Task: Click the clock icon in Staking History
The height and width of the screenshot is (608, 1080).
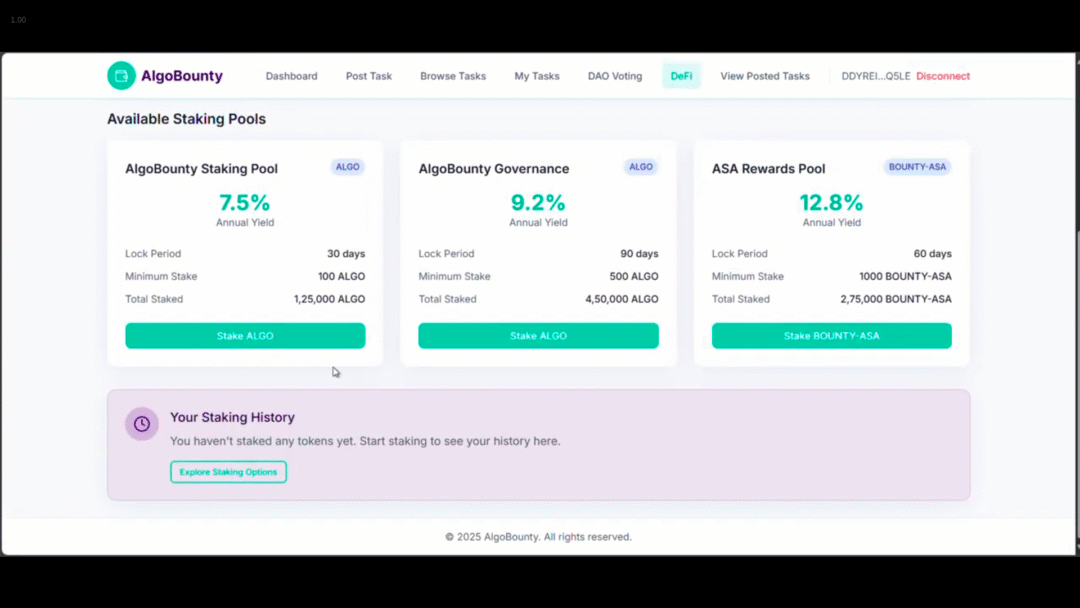Action: click(142, 424)
